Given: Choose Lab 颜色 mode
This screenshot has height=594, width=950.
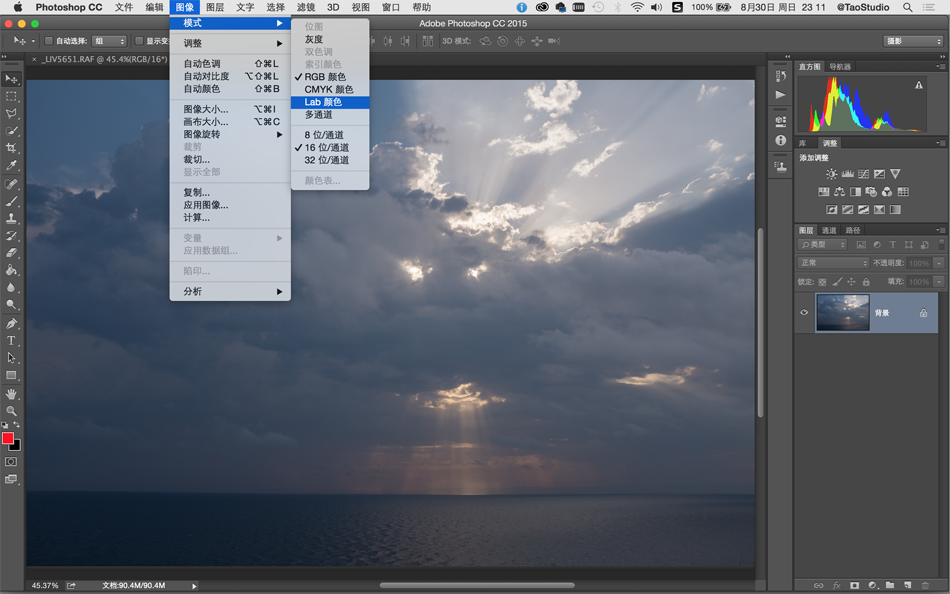Looking at the screenshot, I should (330, 102).
